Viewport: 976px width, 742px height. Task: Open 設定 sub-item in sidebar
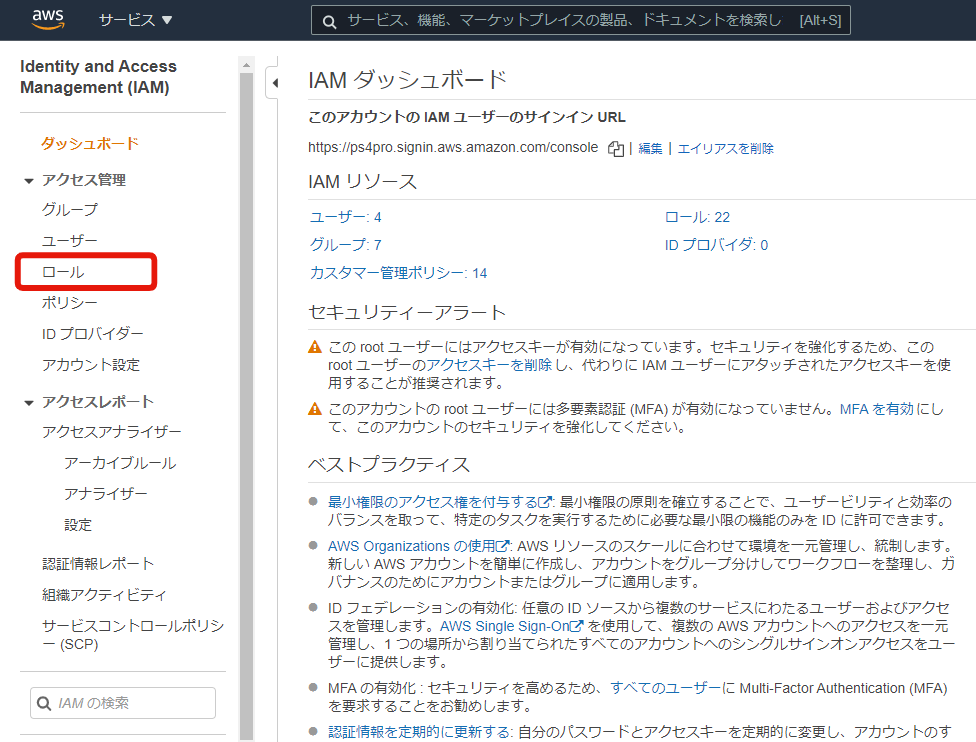pos(78,525)
